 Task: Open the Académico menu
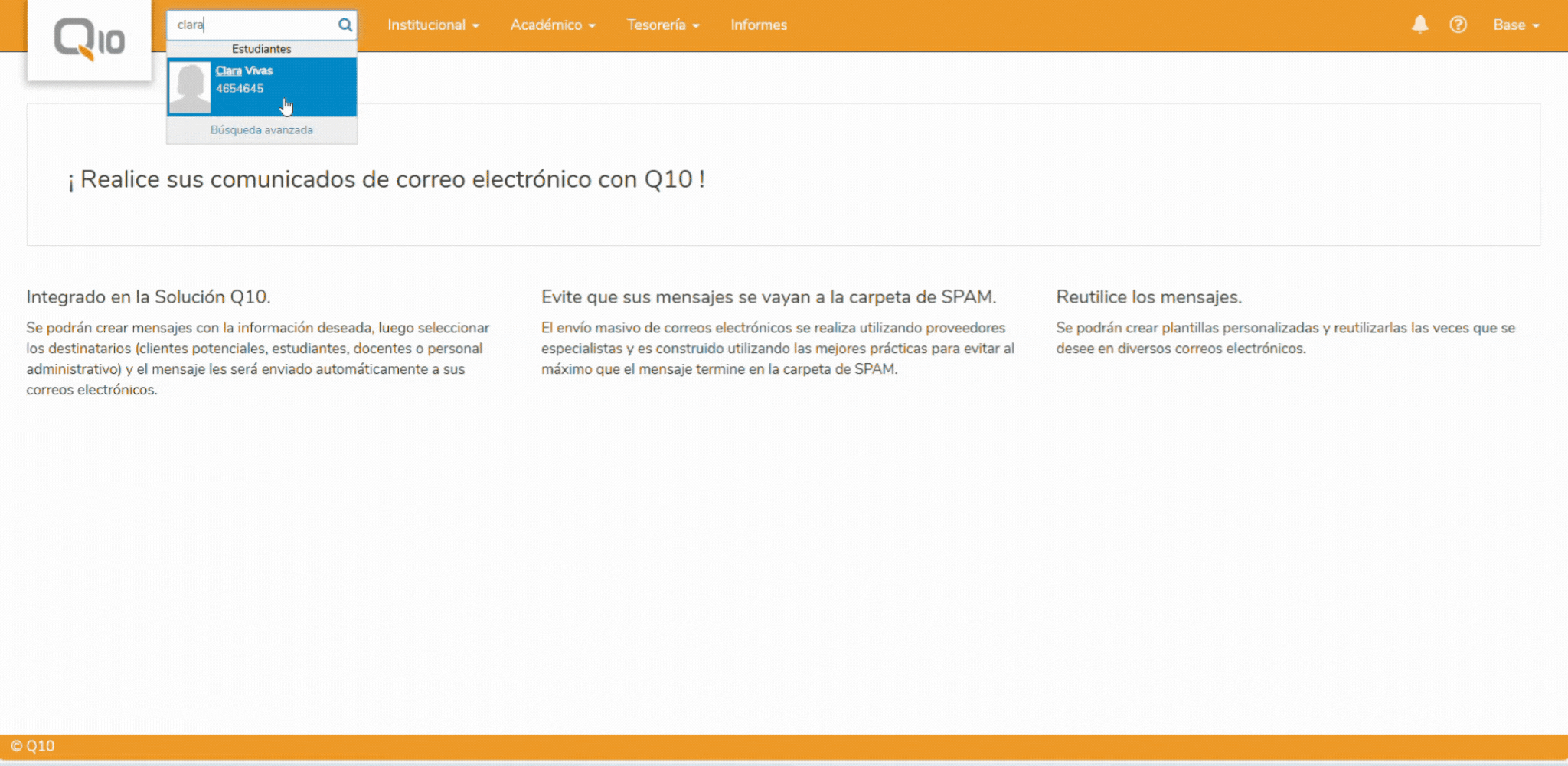click(x=551, y=25)
